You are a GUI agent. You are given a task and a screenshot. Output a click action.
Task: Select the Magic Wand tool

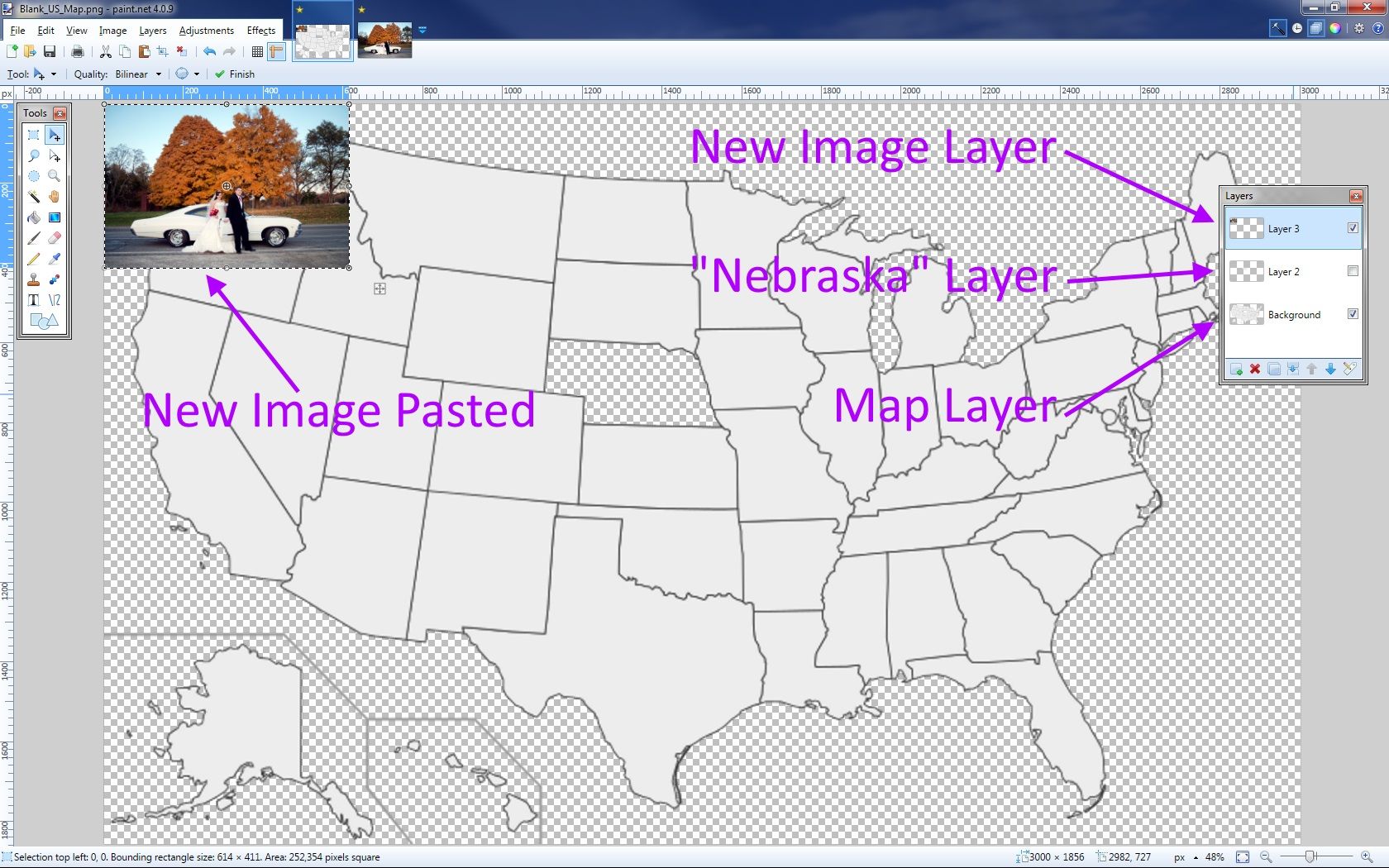coord(33,196)
